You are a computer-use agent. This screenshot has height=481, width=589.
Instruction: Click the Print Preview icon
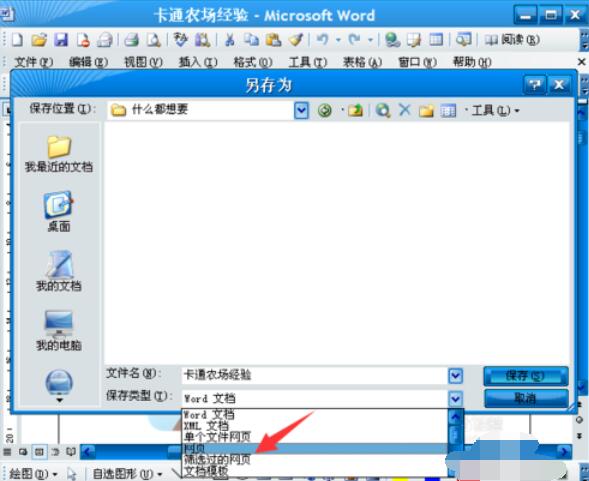pos(153,39)
